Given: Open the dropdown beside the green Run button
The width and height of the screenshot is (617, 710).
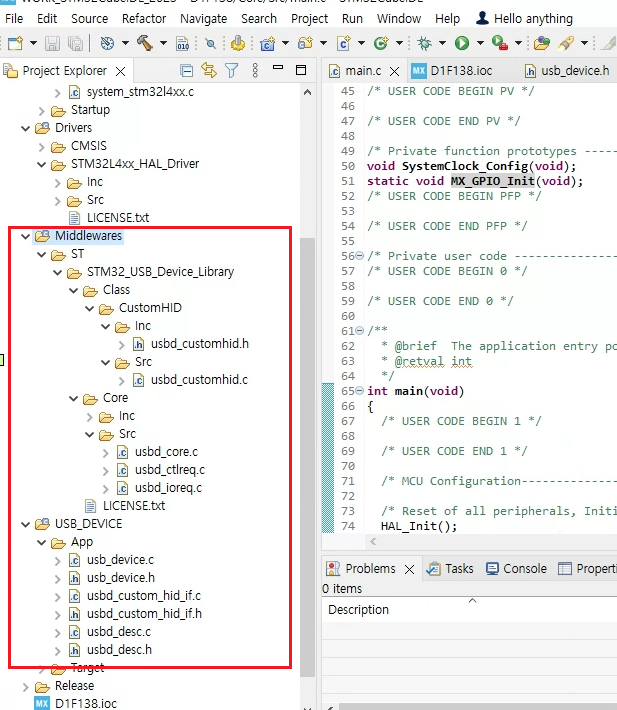Looking at the screenshot, I should 480,43.
